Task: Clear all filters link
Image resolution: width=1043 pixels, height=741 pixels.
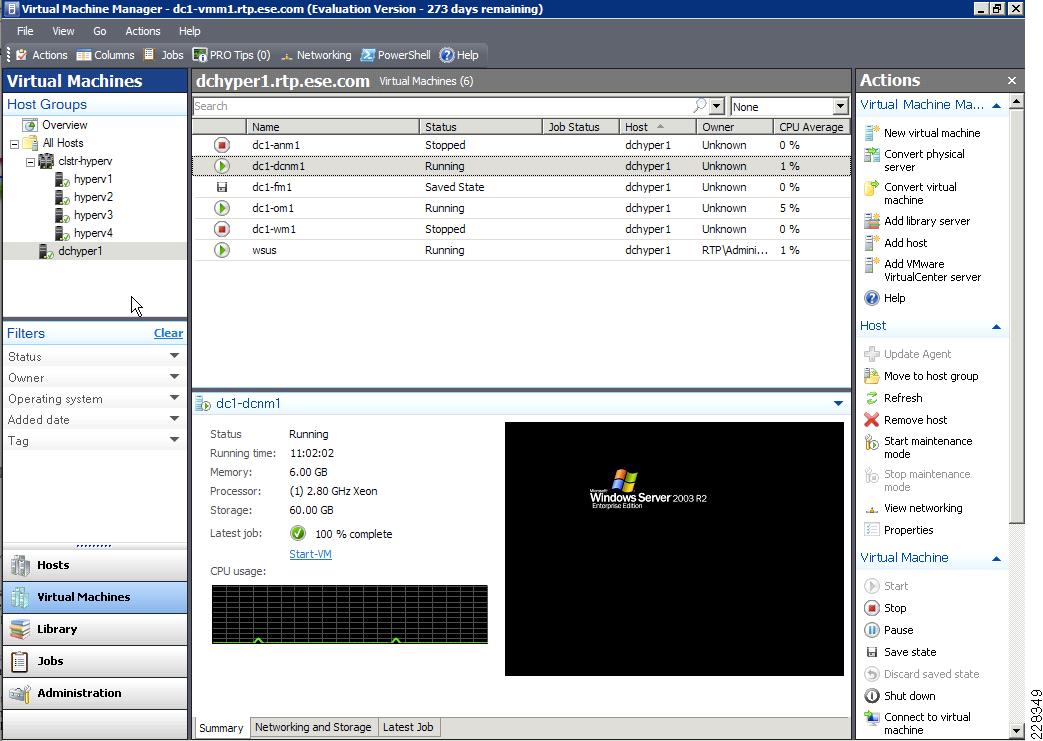Action: click(x=168, y=333)
